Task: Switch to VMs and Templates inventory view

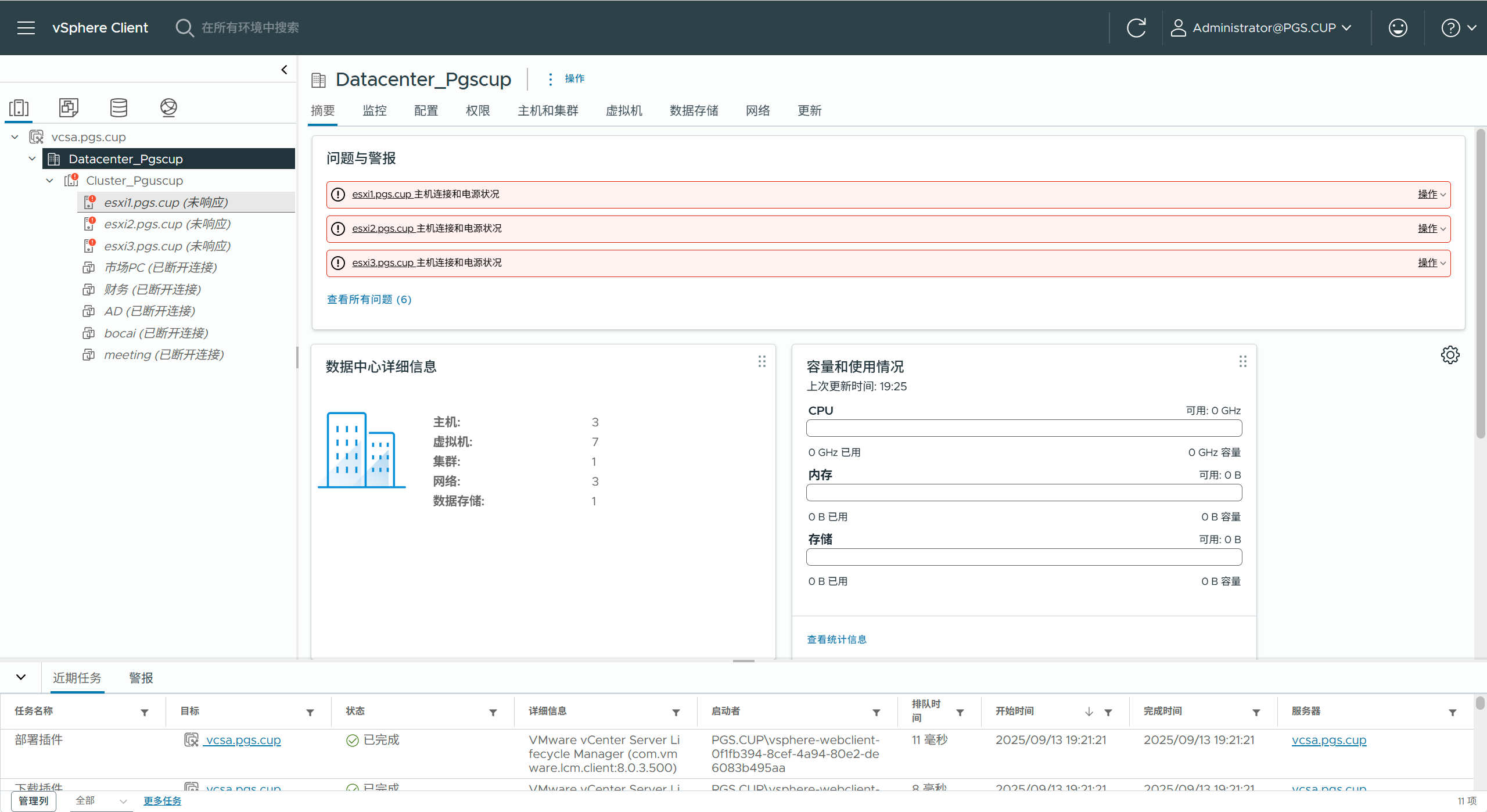Action: point(69,107)
